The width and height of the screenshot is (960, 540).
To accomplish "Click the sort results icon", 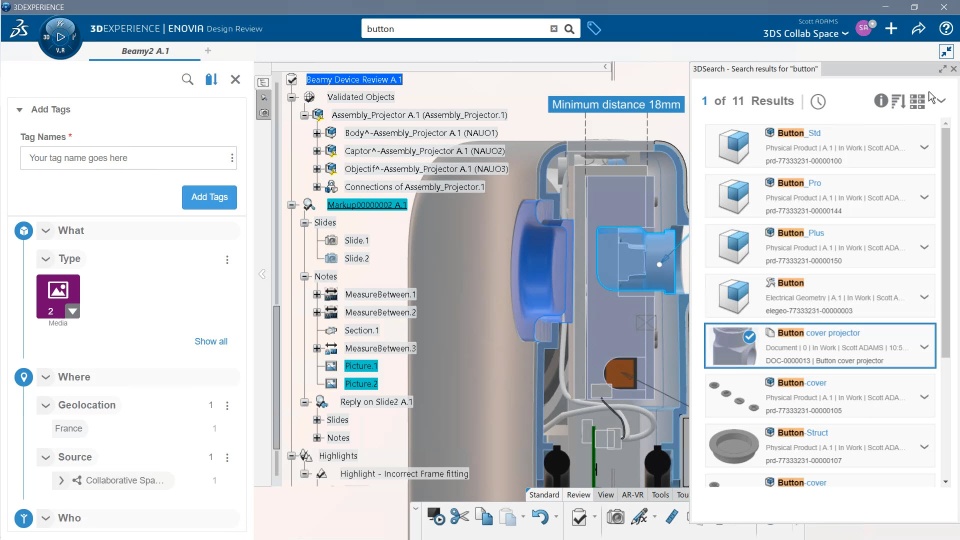I will [x=898, y=101].
